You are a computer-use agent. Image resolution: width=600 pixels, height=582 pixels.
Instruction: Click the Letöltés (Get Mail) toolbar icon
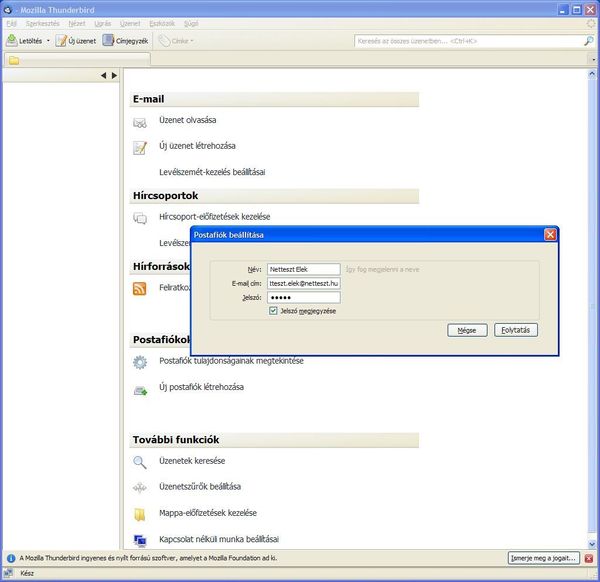(x=13, y=41)
